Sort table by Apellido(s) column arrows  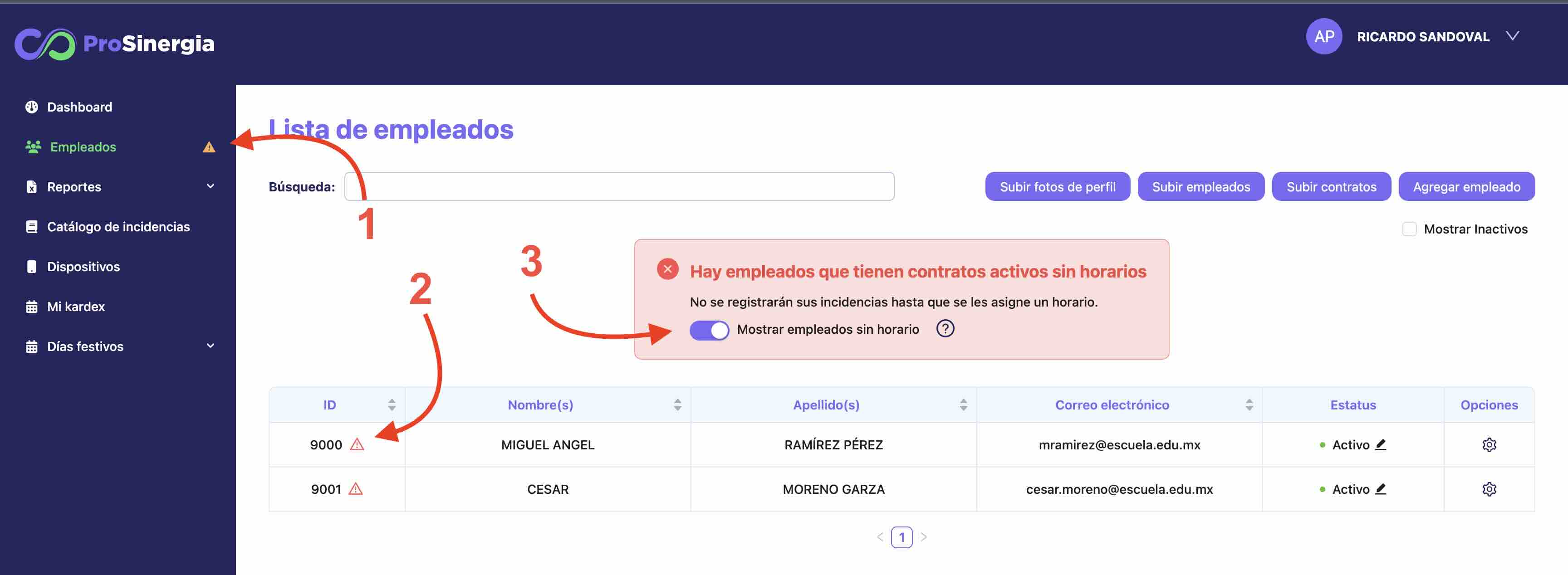(963, 404)
